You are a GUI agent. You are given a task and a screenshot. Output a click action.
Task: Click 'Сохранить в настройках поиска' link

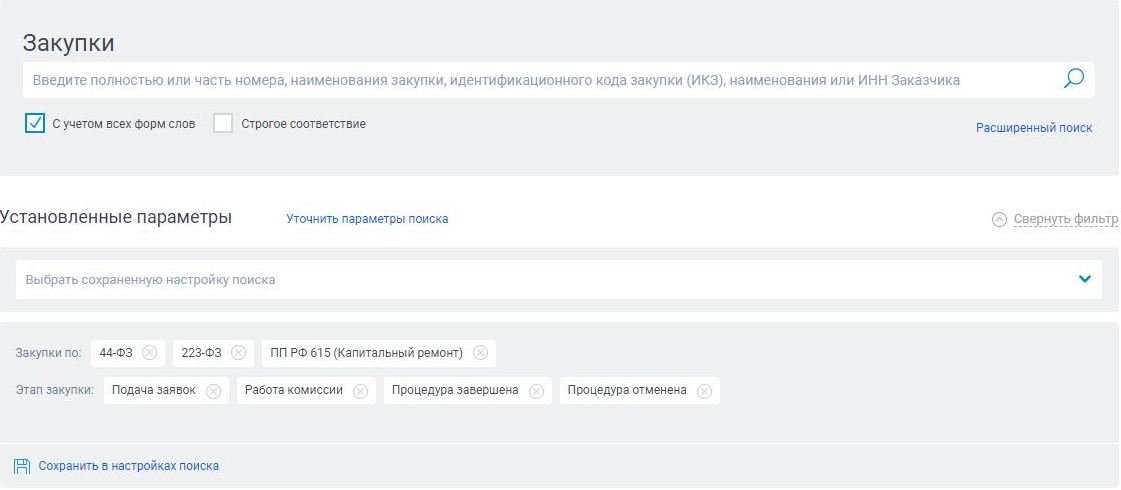point(129,466)
